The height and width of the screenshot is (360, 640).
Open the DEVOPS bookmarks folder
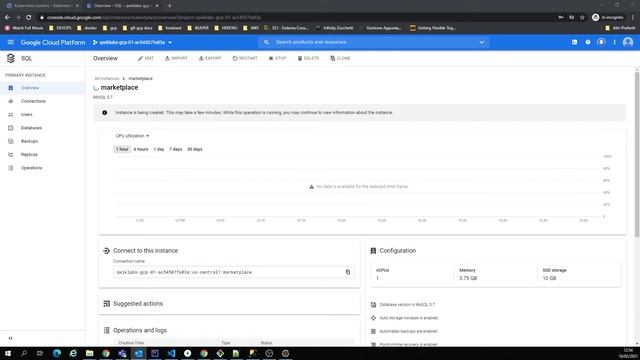coord(60,28)
